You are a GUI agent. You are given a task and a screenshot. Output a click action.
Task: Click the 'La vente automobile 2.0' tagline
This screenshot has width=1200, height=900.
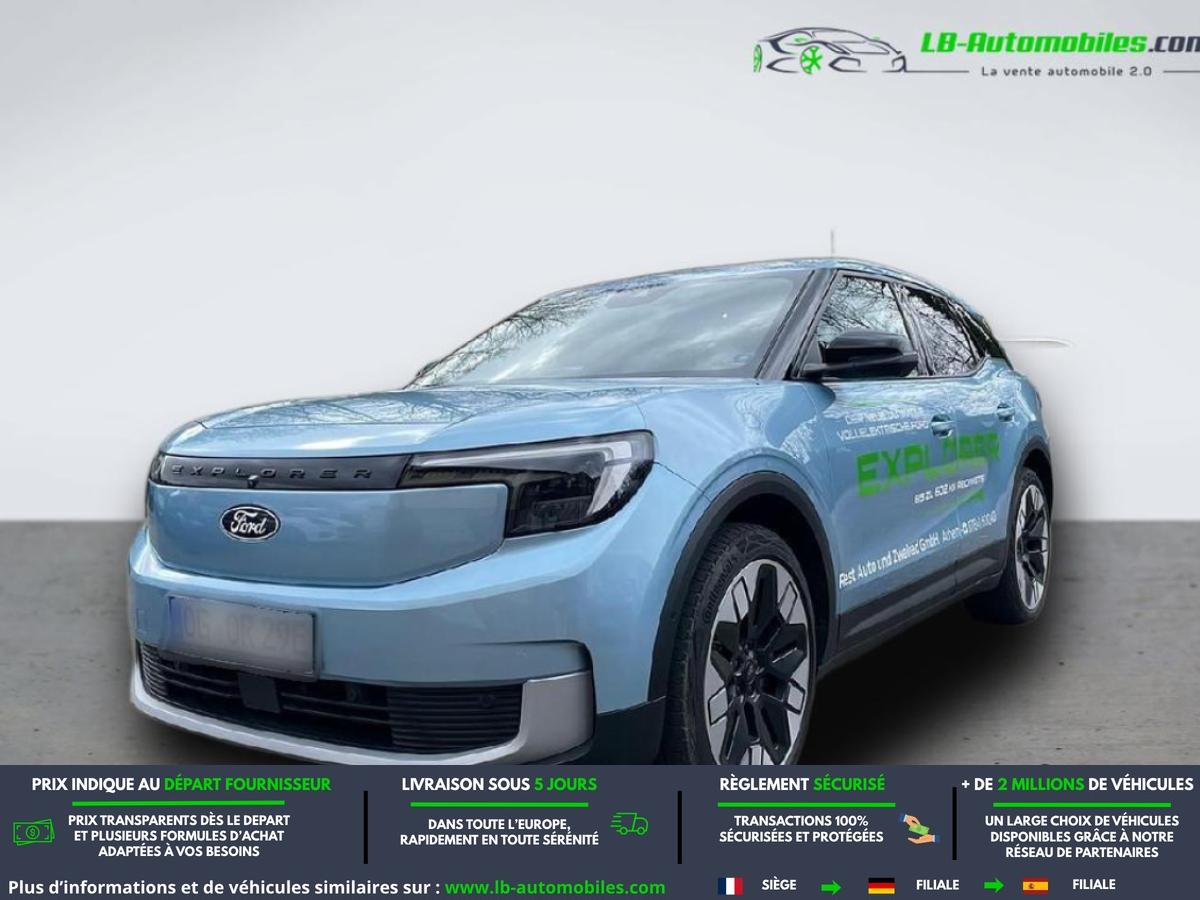click(1066, 72)
